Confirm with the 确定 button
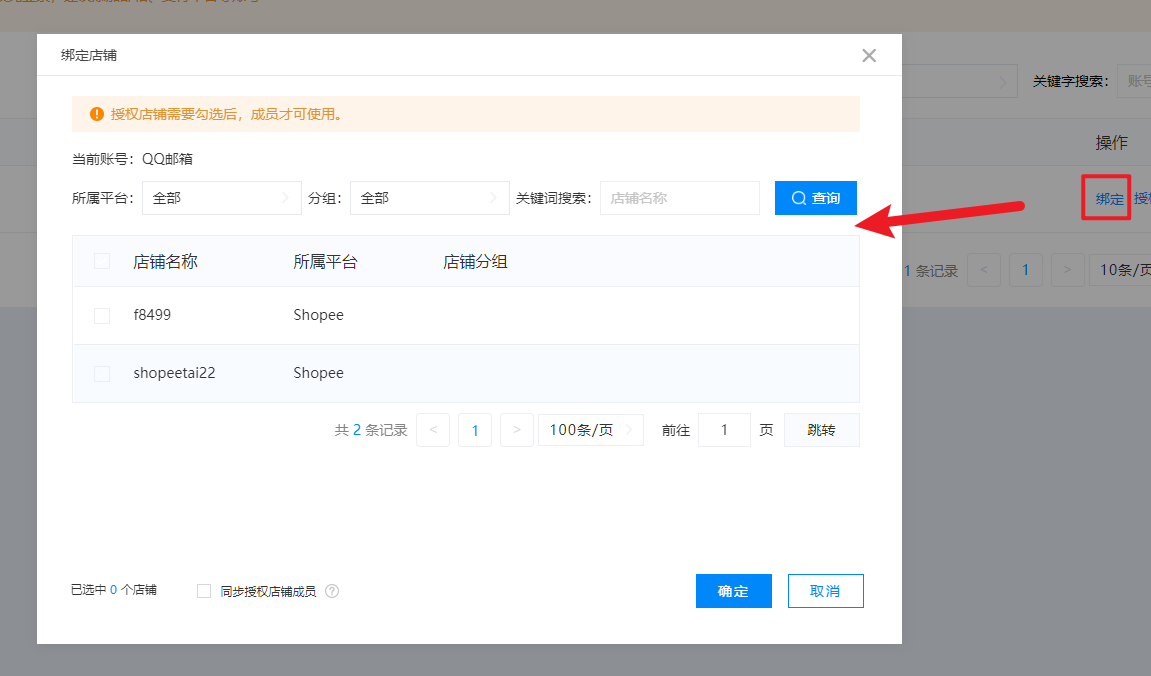The image size is (1151, 676). [x=733, y=591]
